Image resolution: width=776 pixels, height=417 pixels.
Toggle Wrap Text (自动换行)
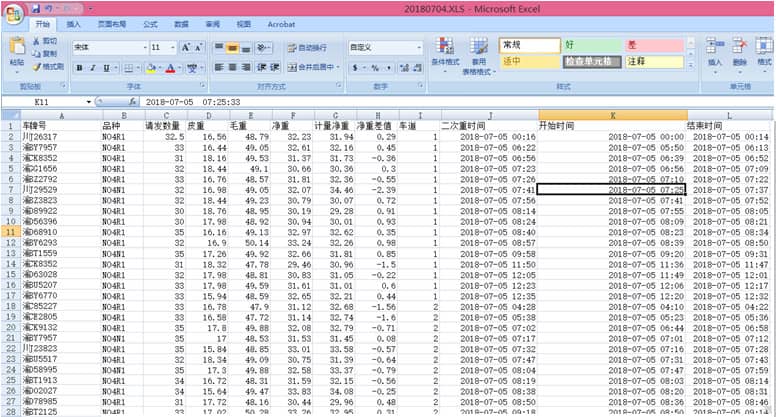[x=306, y=47]
